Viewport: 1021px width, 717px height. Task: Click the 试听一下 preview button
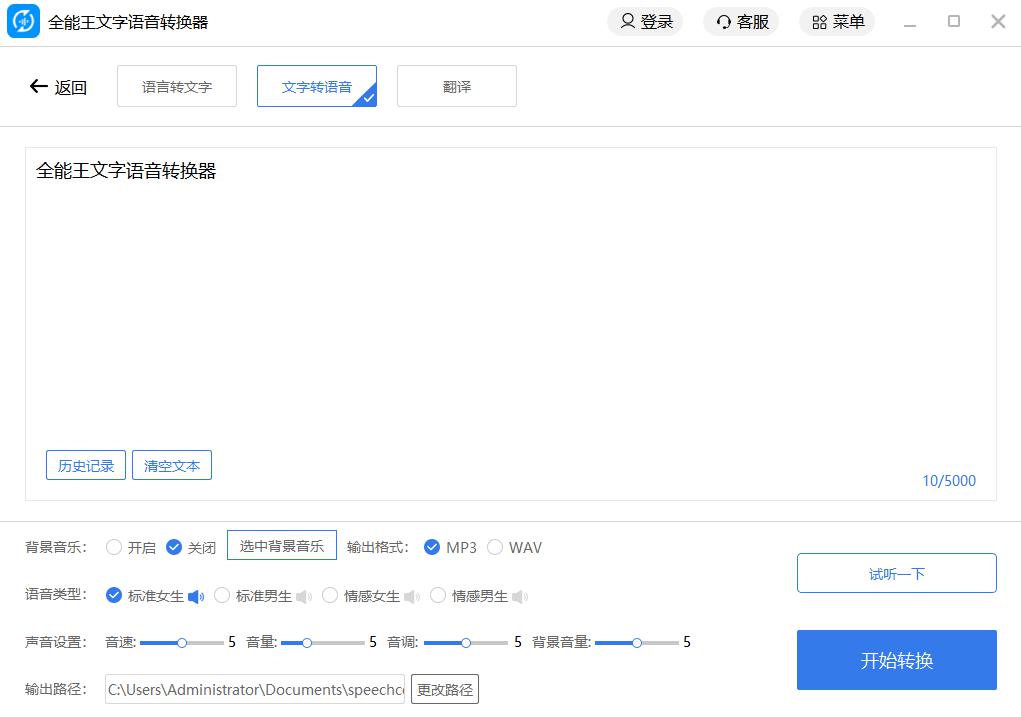pos(896,573)
